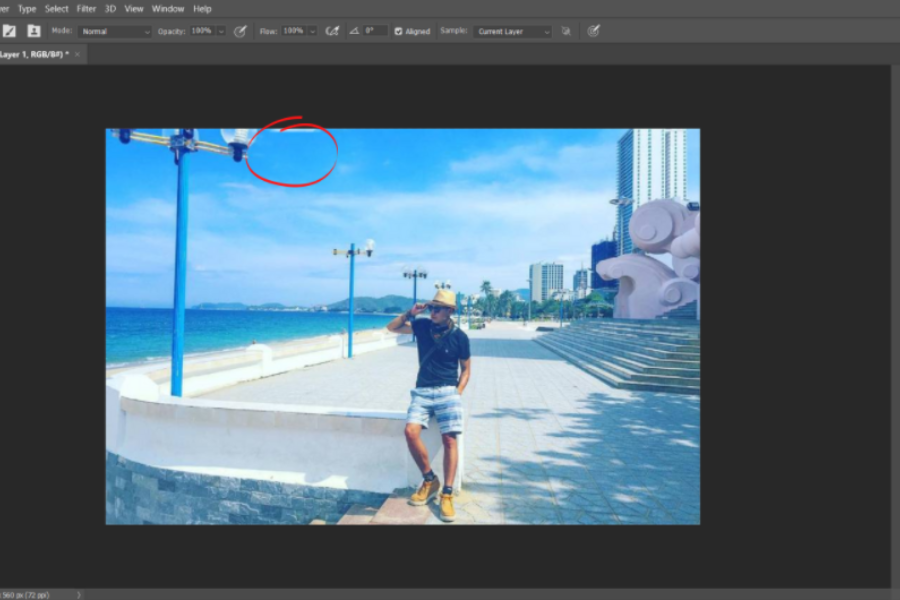The height and width of the screenshot is (600, 900).
Task: Open the Filter menu
Action: 86,8
